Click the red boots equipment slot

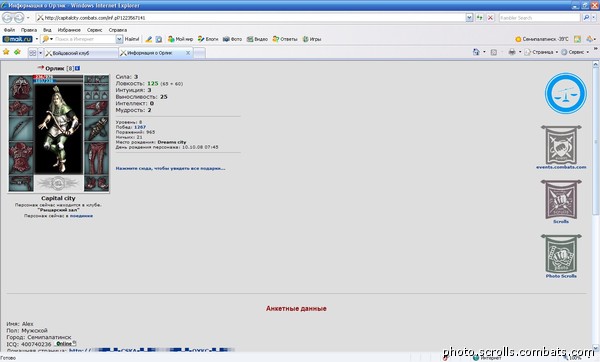point(96,183)
